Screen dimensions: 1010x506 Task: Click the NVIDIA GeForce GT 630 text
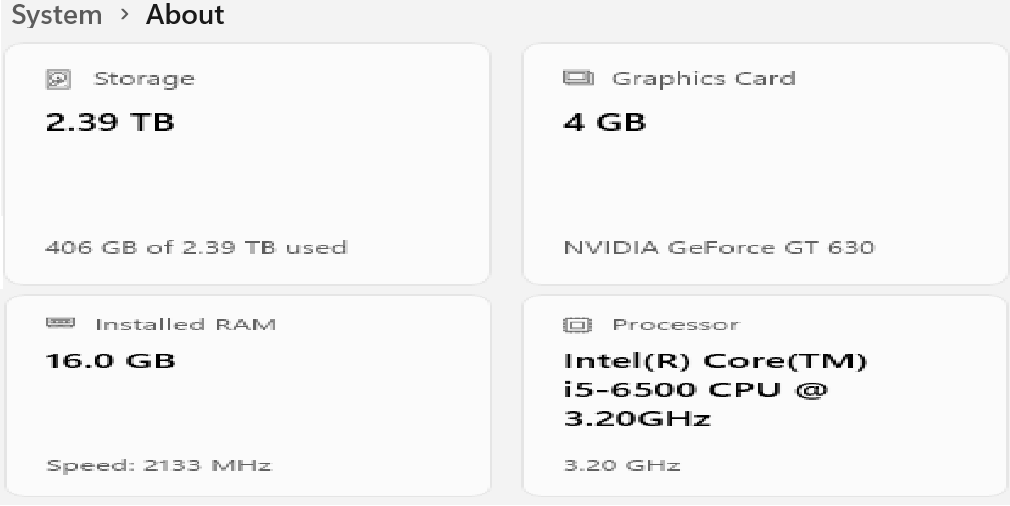719,247
